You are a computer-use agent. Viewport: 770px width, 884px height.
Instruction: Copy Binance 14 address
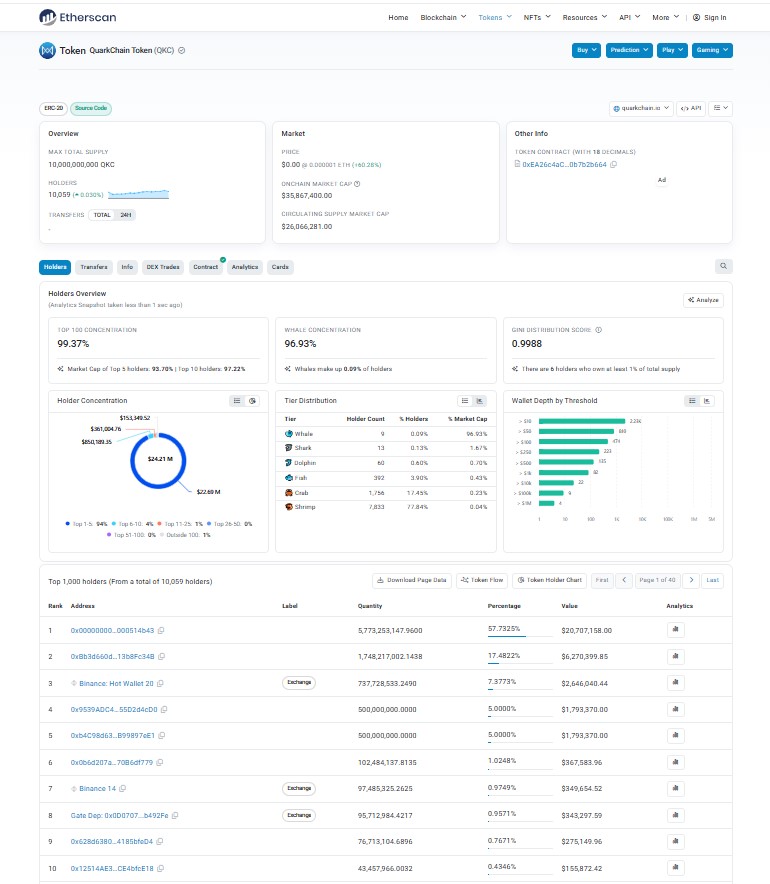coord(122,788)
